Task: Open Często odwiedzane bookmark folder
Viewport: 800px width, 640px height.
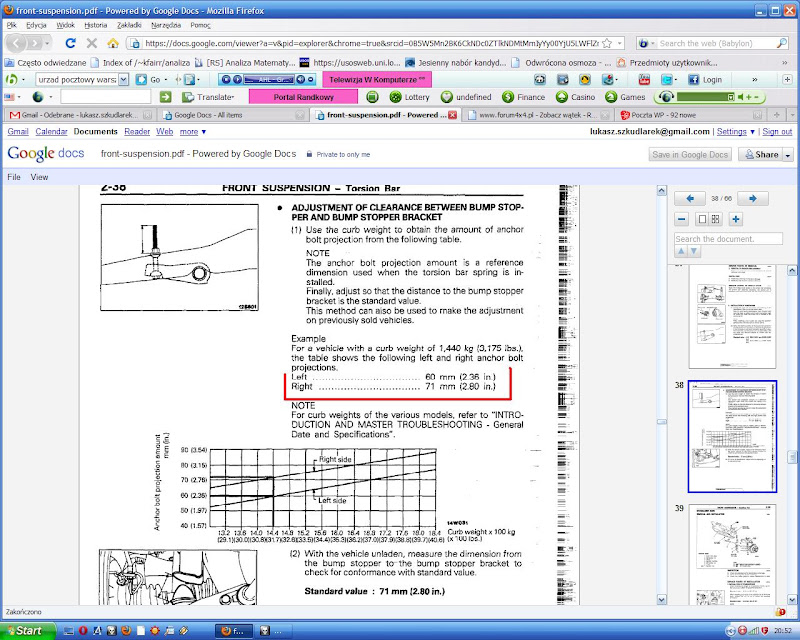Action: pyautogui.click(x=45, y=63)
